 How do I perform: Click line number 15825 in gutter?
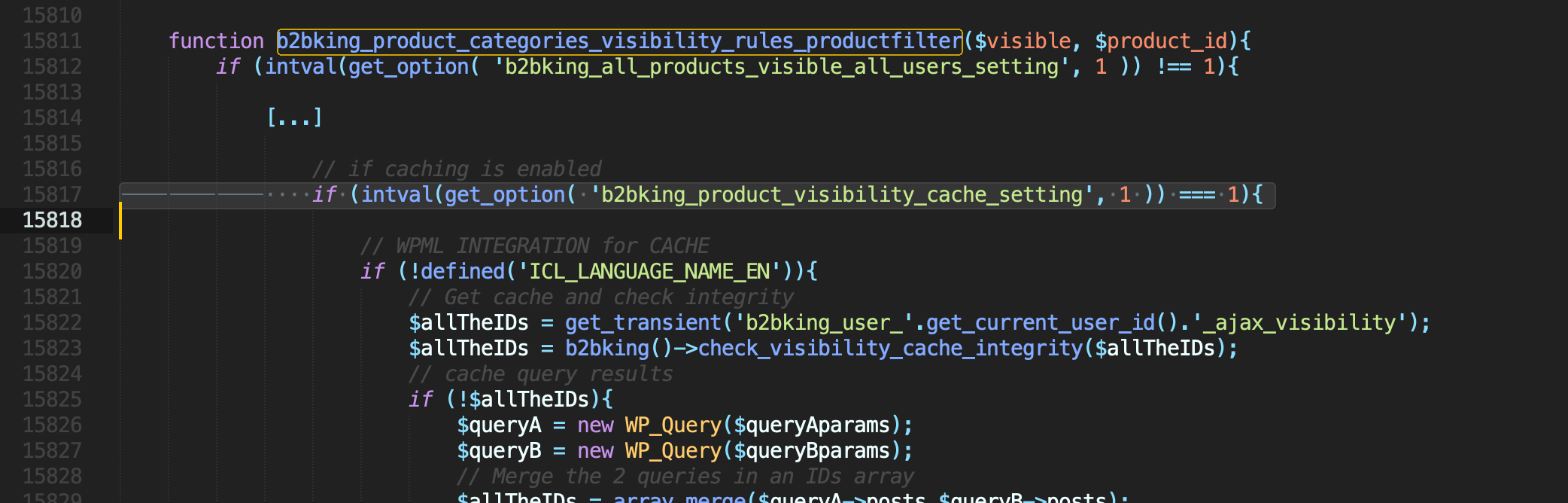(52, 399)
